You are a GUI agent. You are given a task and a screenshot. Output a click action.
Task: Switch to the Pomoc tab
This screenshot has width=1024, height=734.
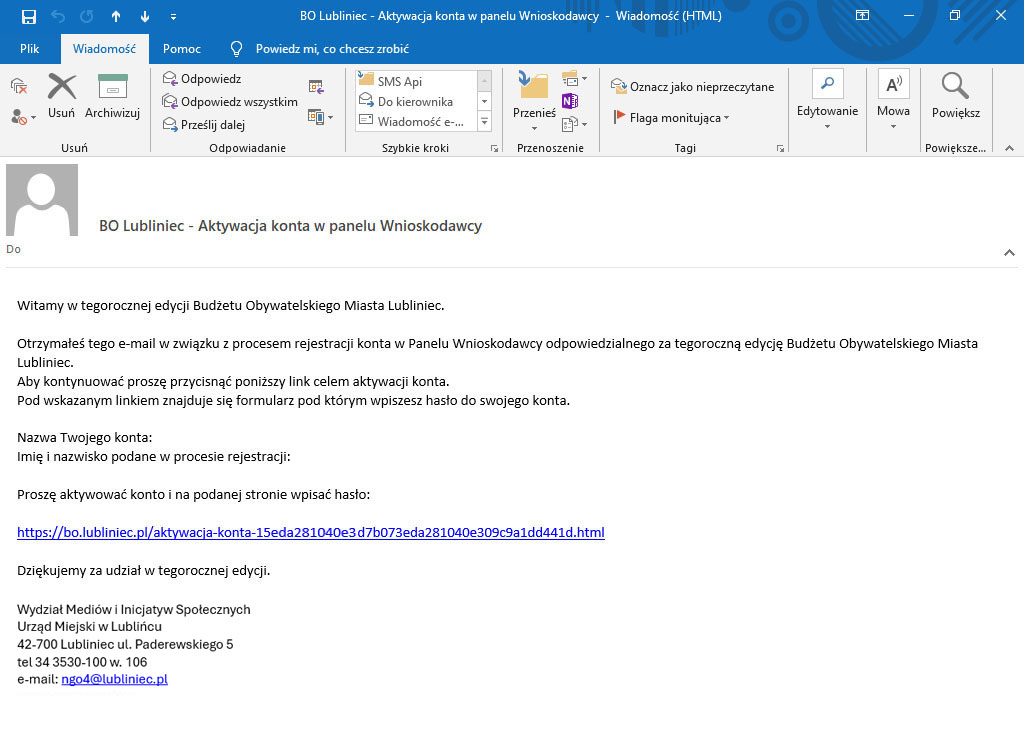pyautogui.click(x=182, y=49)
